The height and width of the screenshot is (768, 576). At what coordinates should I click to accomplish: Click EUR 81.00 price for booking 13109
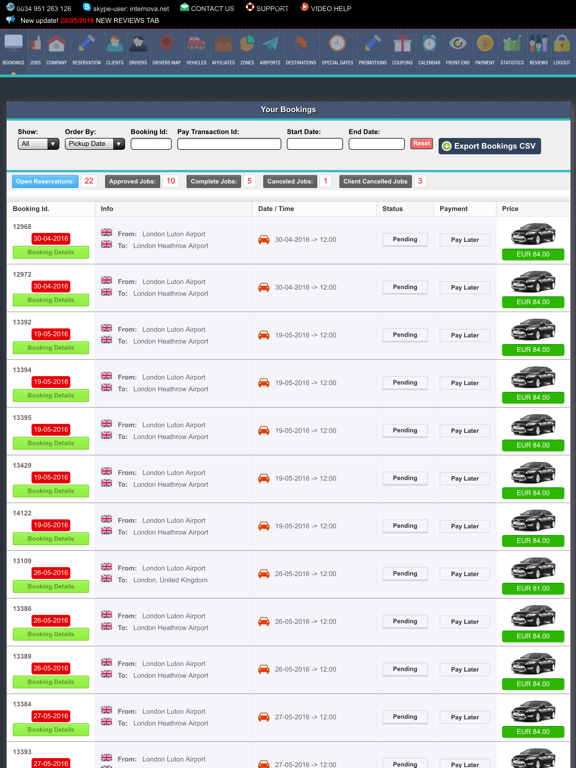coord(533,589)
